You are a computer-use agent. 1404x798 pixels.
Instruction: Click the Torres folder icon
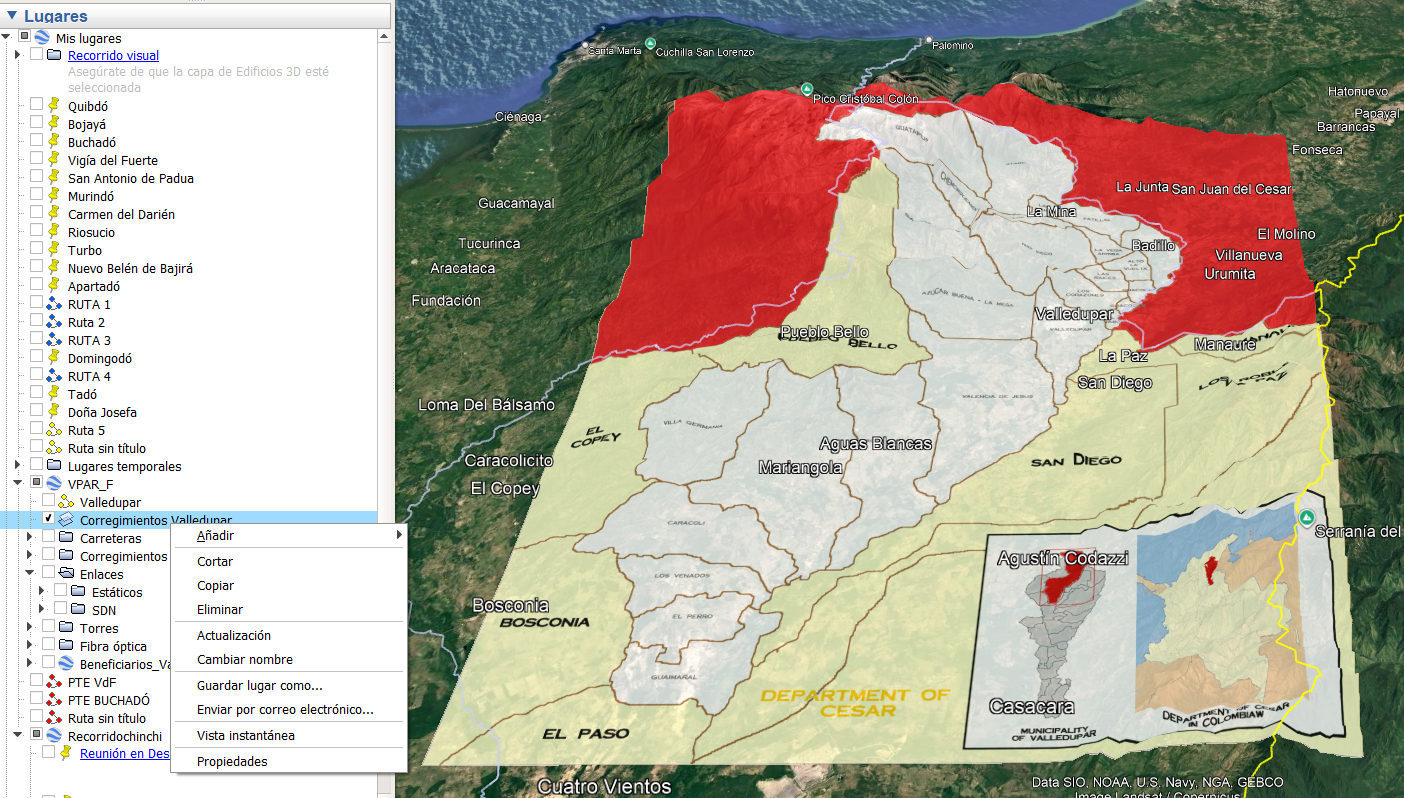(x=66, y=628)
